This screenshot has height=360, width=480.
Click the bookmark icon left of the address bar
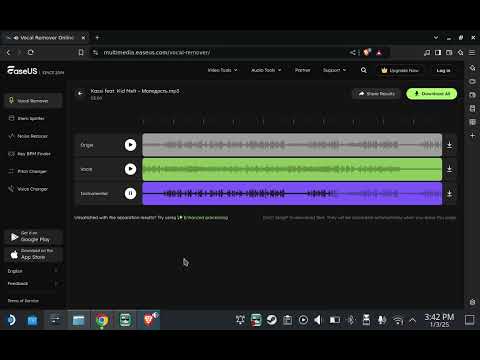click(x=81, y=52)
